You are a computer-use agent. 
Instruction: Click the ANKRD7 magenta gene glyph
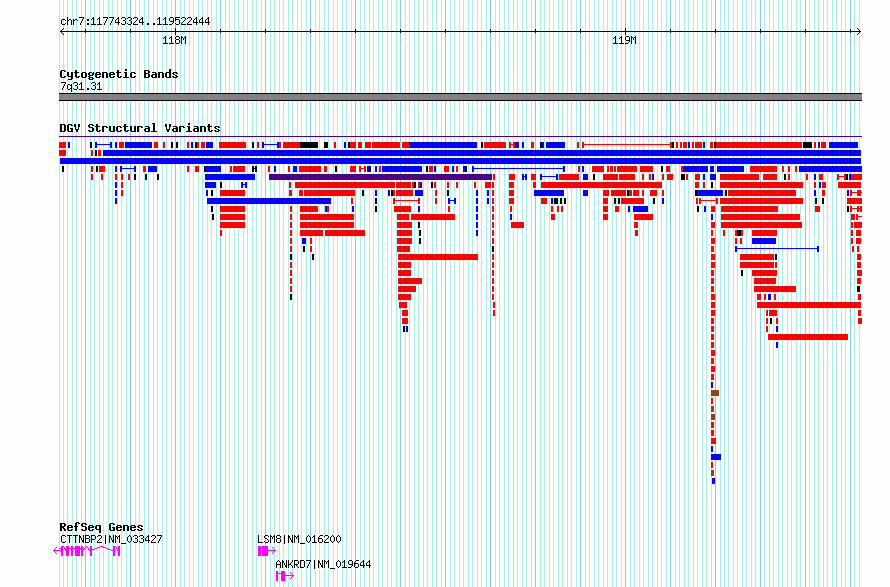285,576
